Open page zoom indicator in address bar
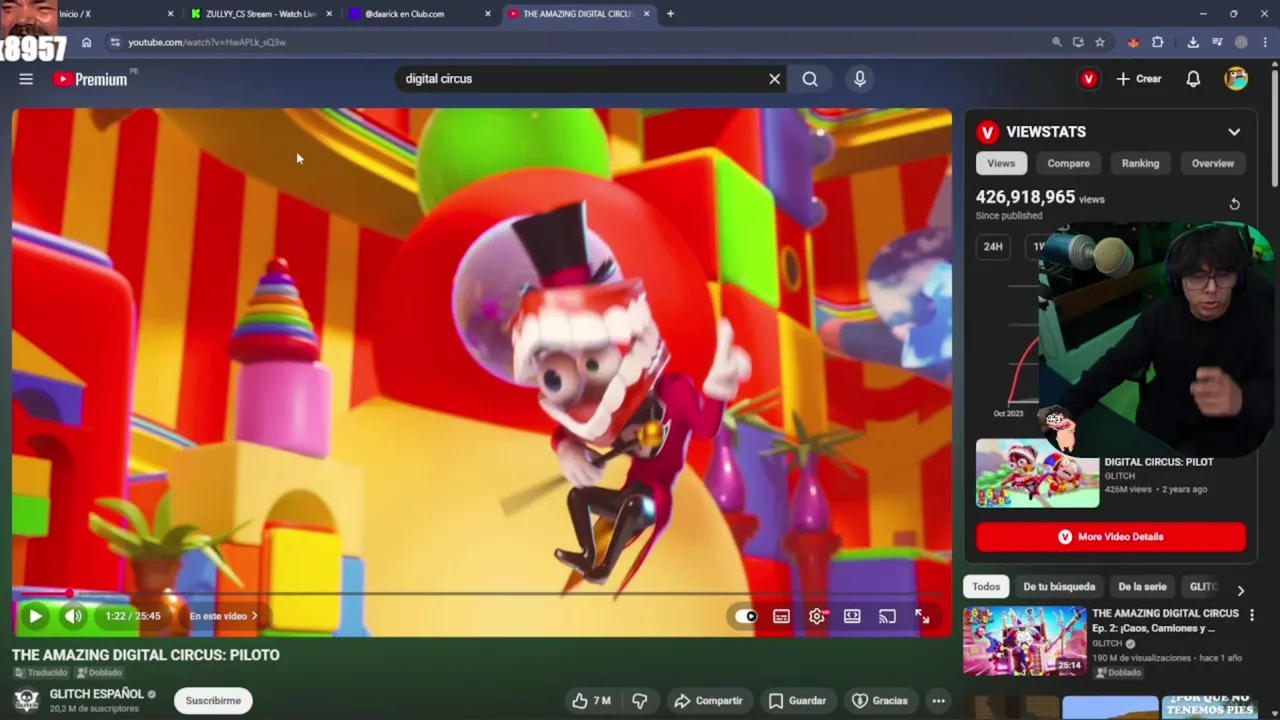This screenshot has width=1280, height=720. (x=1056, y=42)
